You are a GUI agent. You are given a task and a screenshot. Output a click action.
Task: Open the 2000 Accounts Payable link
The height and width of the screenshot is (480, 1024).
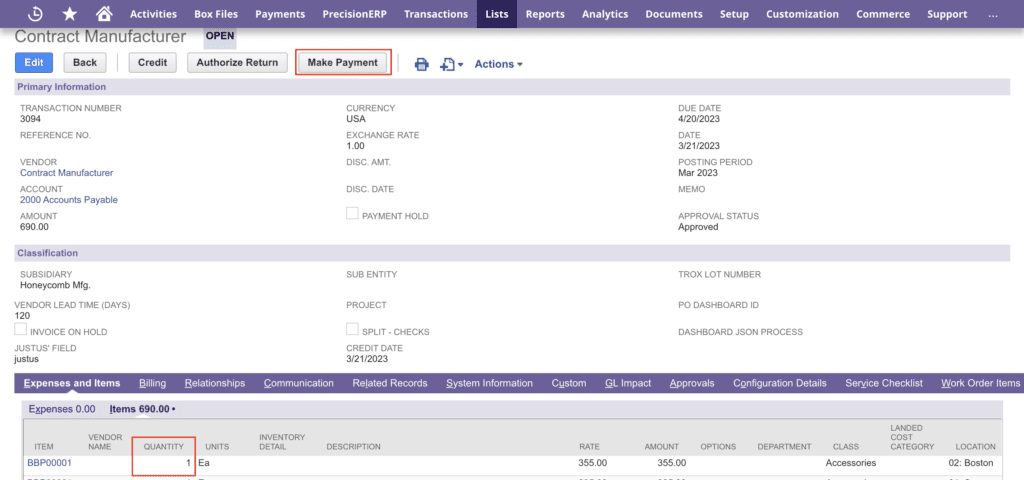(x=68, y=200)
